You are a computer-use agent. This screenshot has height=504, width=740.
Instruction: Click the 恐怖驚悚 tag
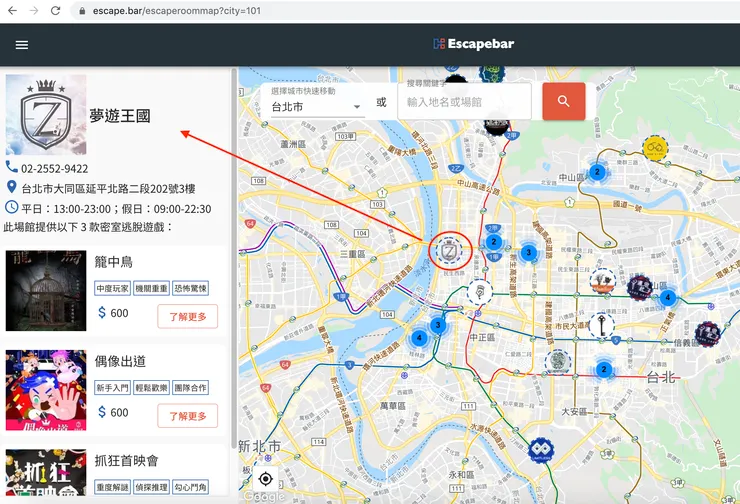pos(190,288)
